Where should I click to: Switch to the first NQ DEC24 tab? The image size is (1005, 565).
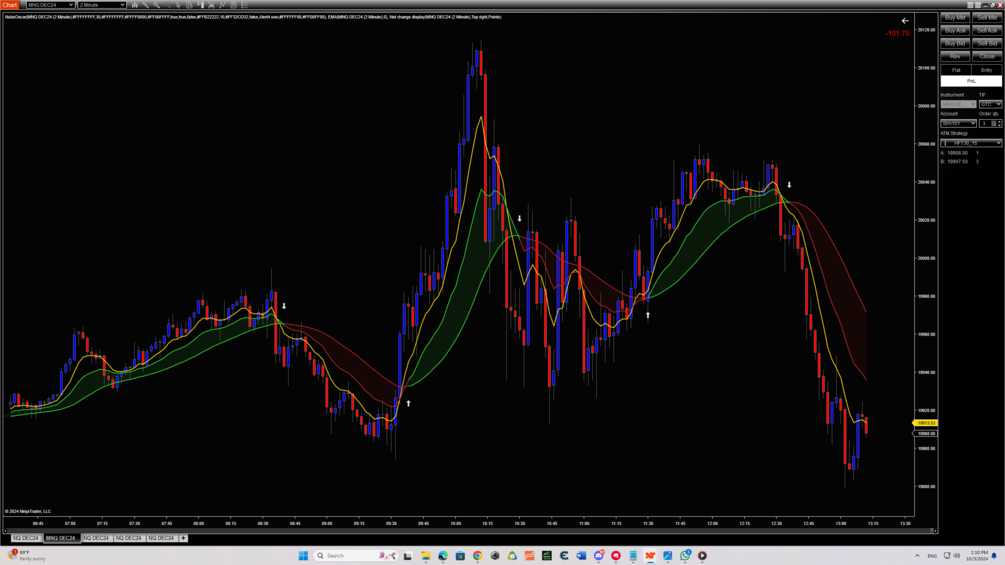tap(26, 538)
